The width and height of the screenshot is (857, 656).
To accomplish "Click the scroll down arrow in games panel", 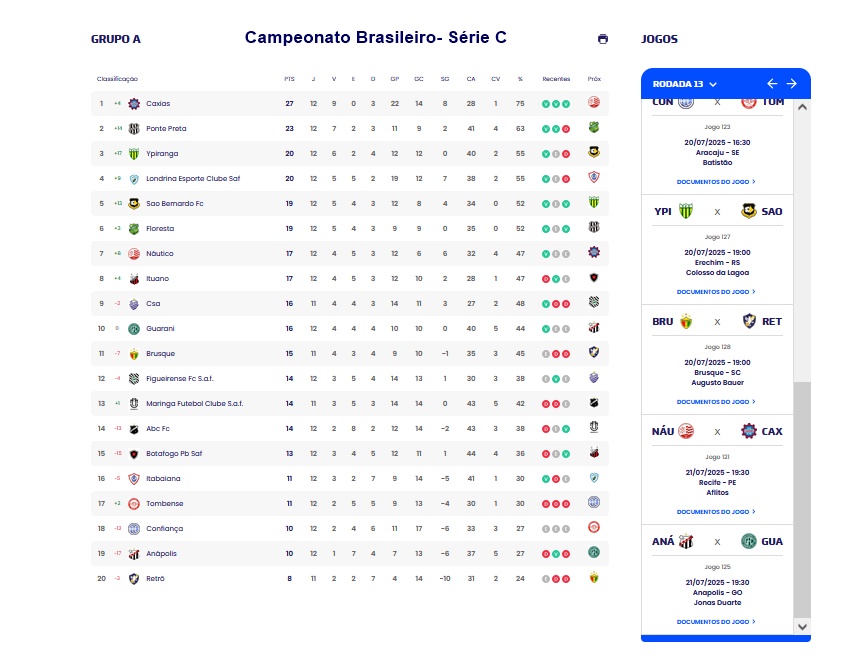I will coord(802,627).
